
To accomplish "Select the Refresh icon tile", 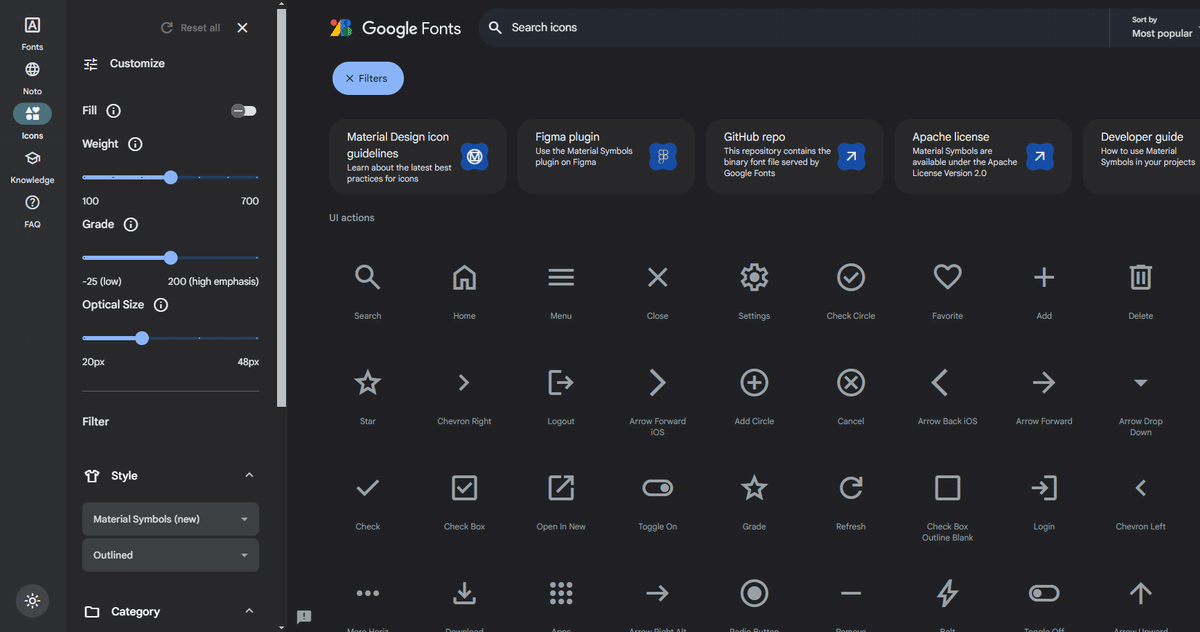I will 851,500.
